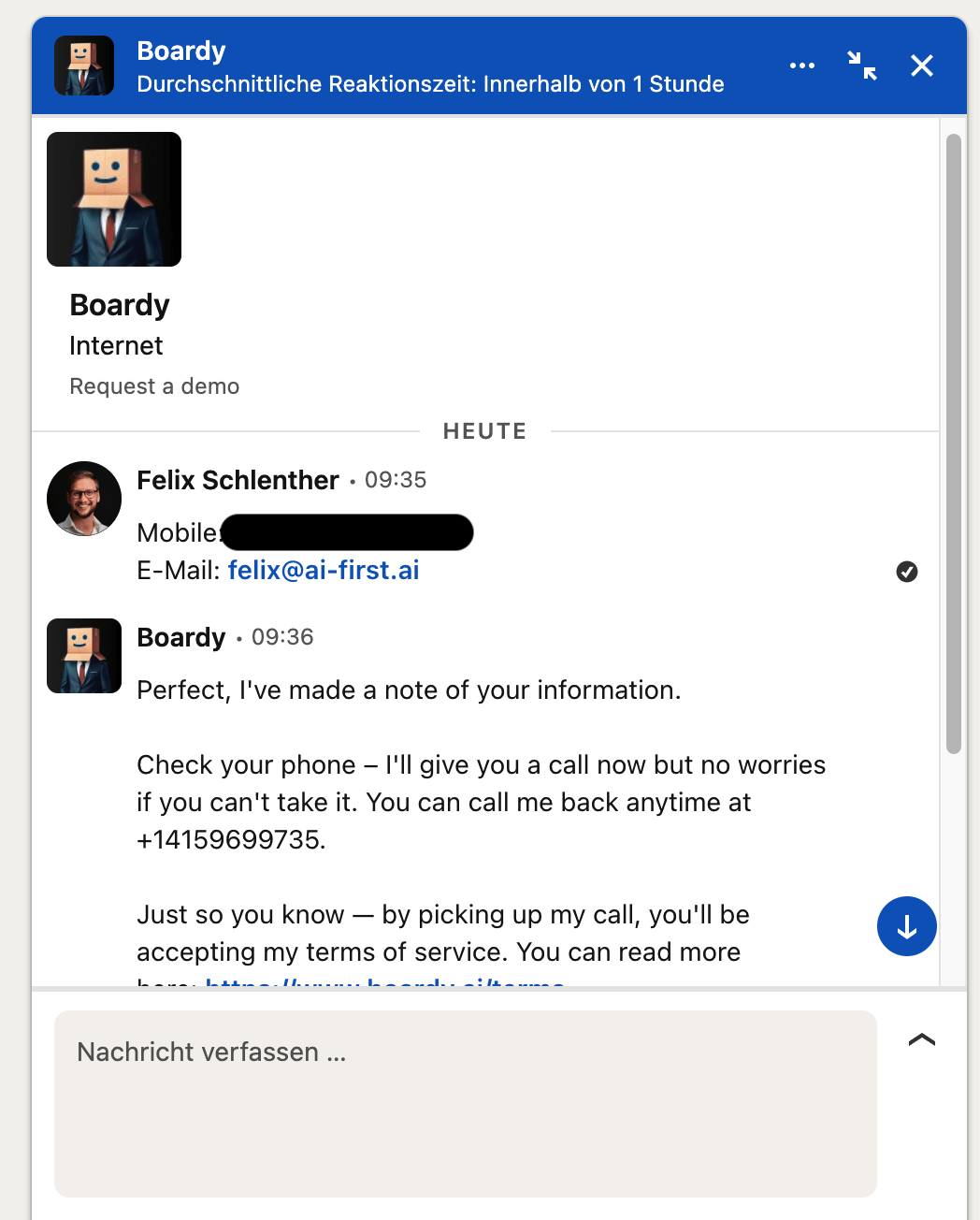This screenshot has height=1220, width=980.
Task: Open the partially visible boardy.ai terms link
Action: coord(384,983)
